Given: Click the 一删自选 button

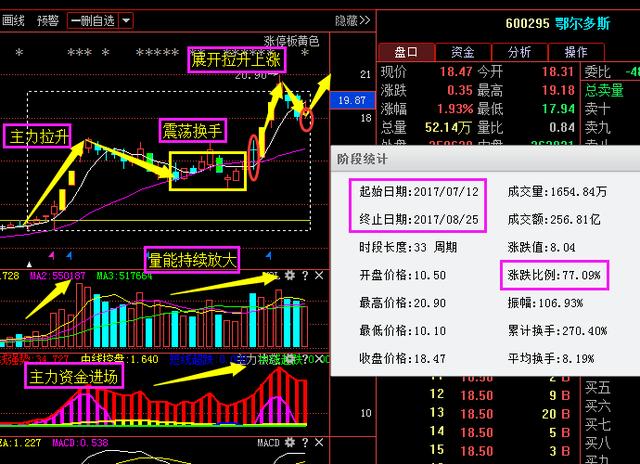Looking at the screenshot, I should [x=94, y=20].
